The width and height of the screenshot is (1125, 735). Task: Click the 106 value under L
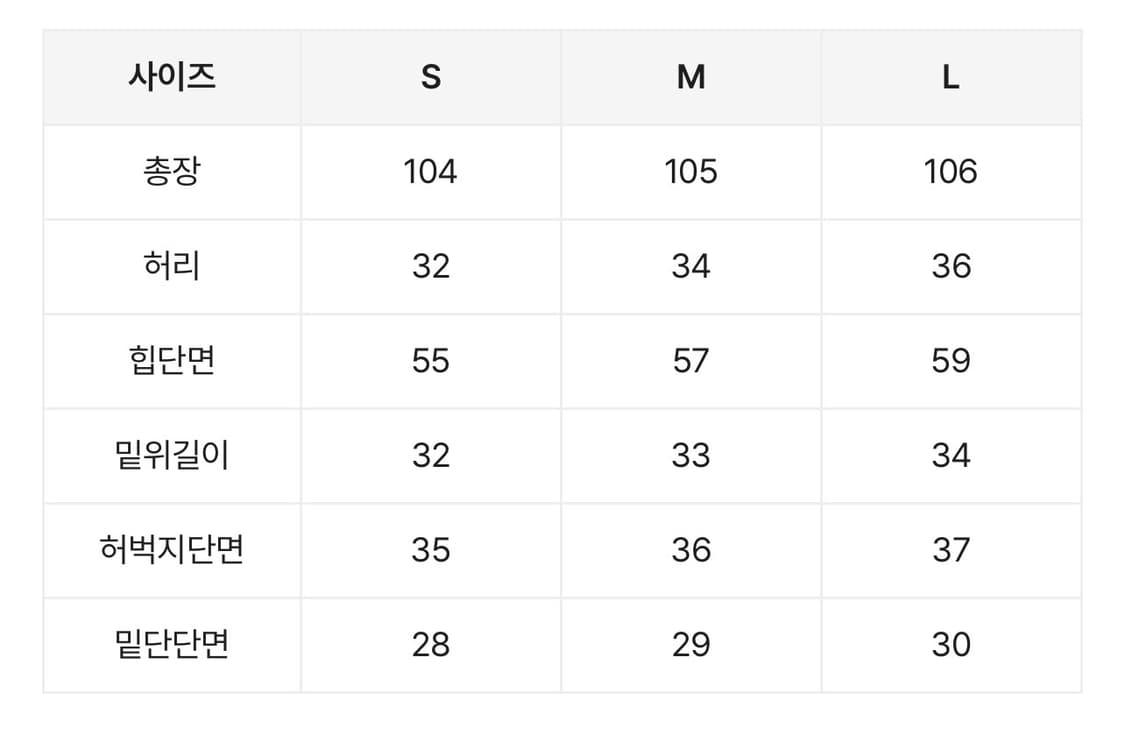pos(951,171)
